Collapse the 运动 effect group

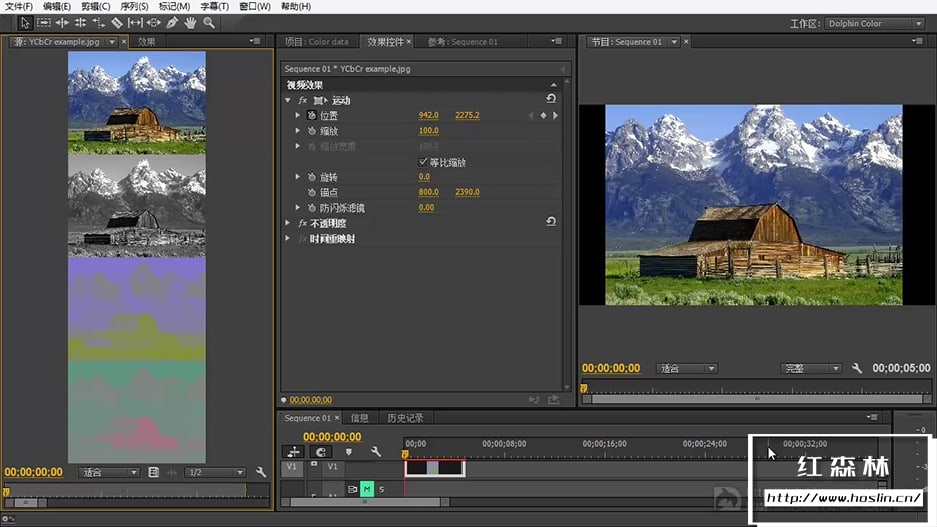click(x=288, y=100)
